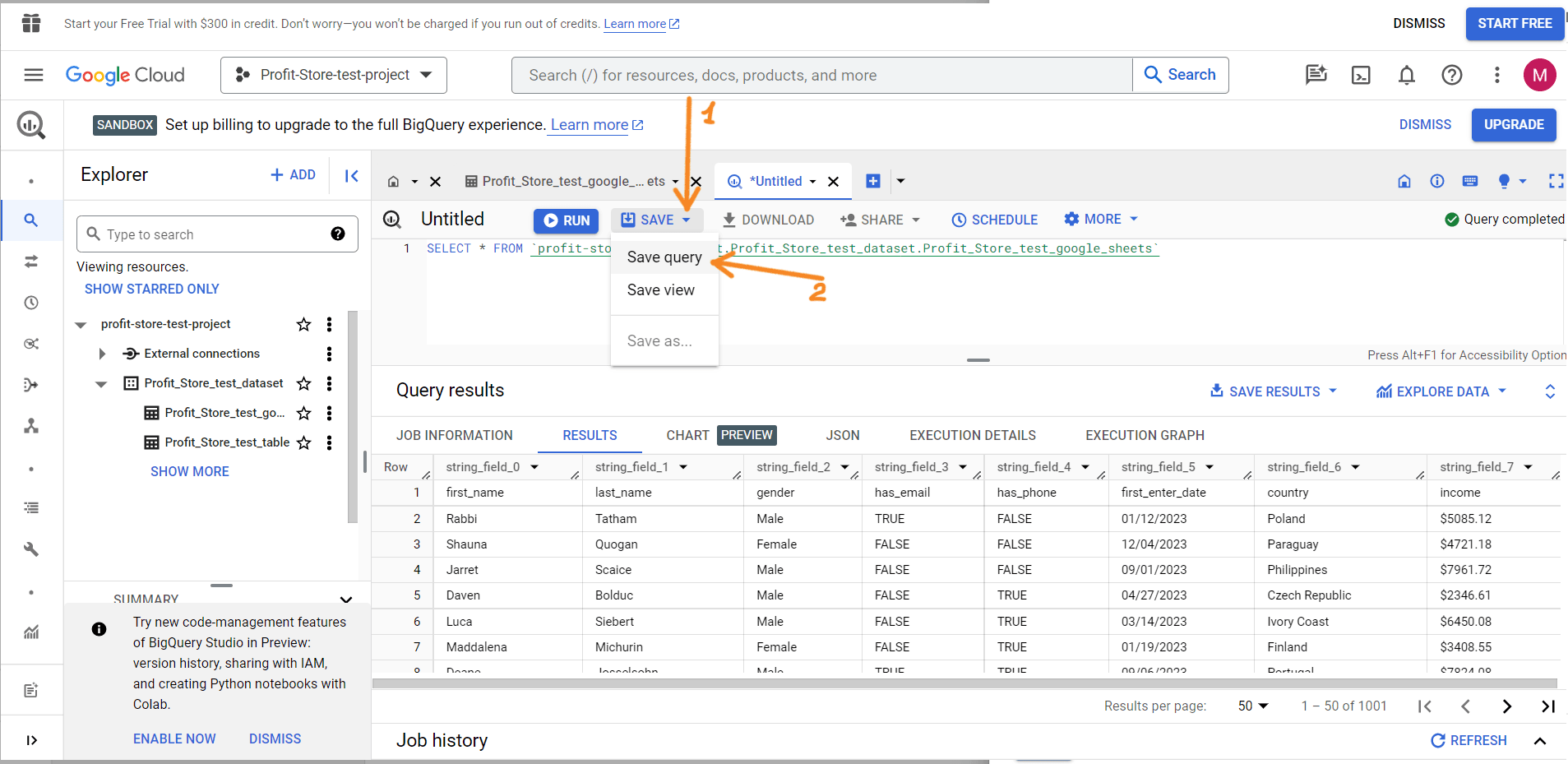The height and width of the screenshot is (764, 1568).
Task: Create a new query tab with plus icon
Action: (x=873, y=181)
